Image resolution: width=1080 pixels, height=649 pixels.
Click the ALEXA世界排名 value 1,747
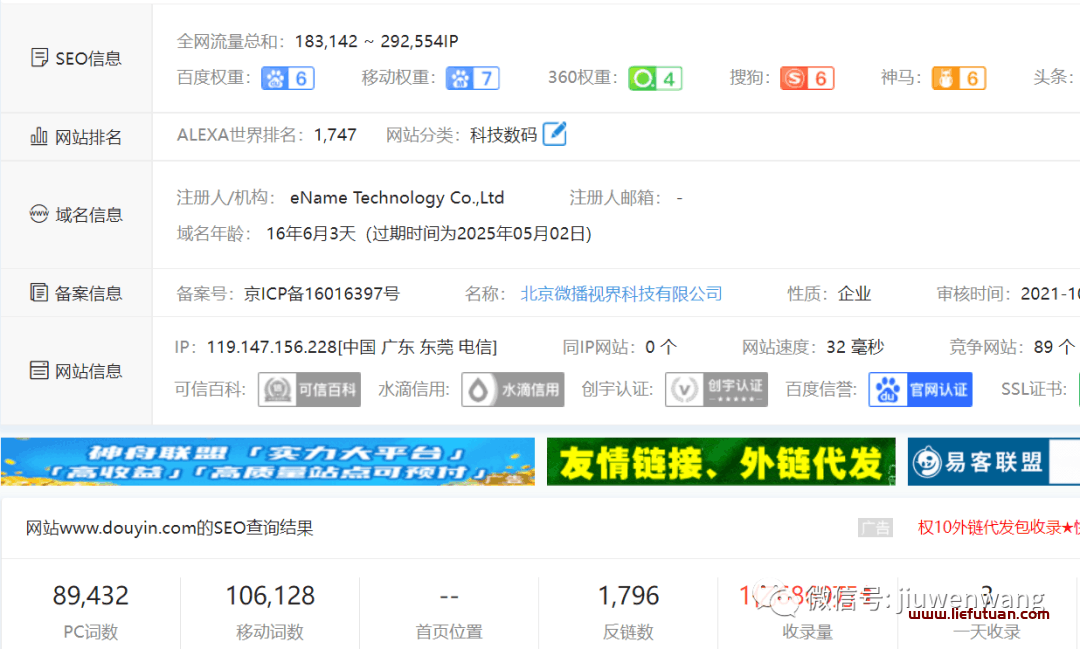[x=335, y=135]
